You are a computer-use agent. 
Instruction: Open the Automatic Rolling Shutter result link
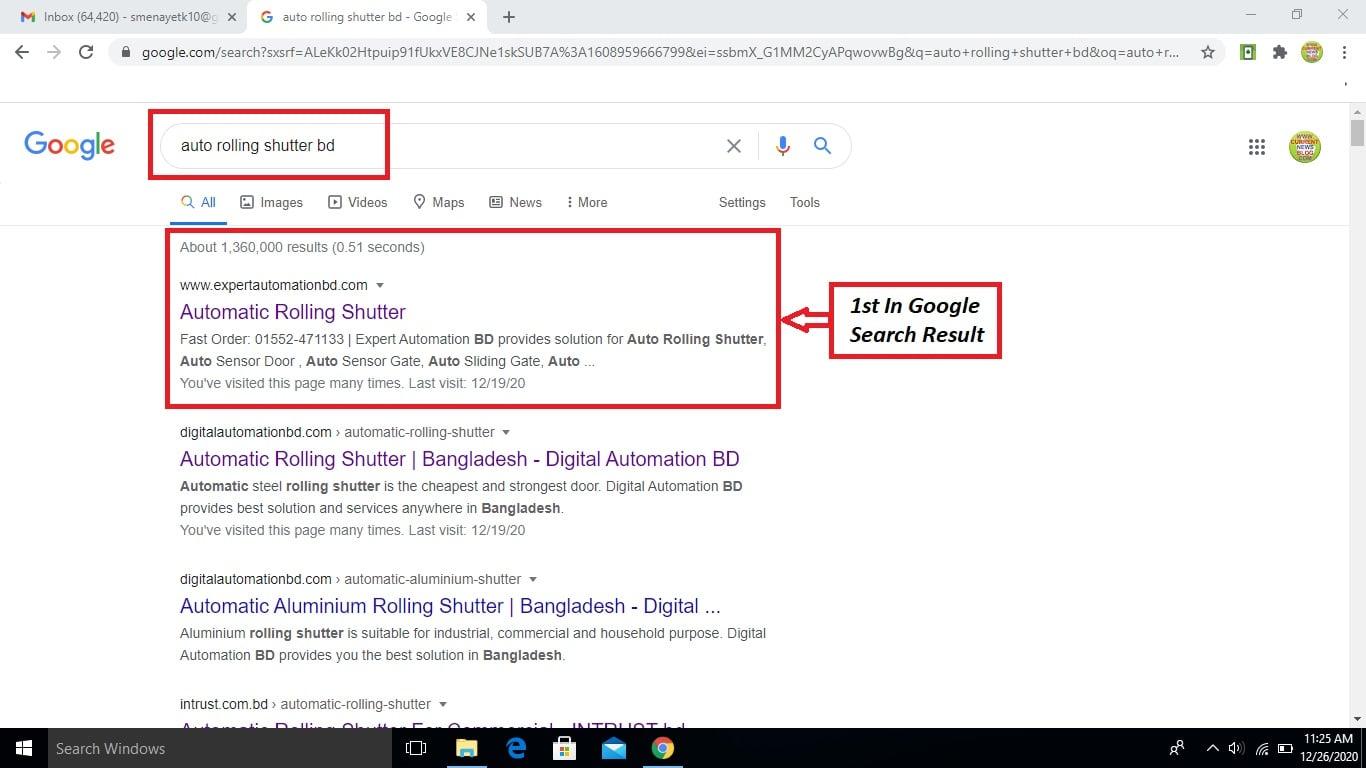click(x=292, y=312)
